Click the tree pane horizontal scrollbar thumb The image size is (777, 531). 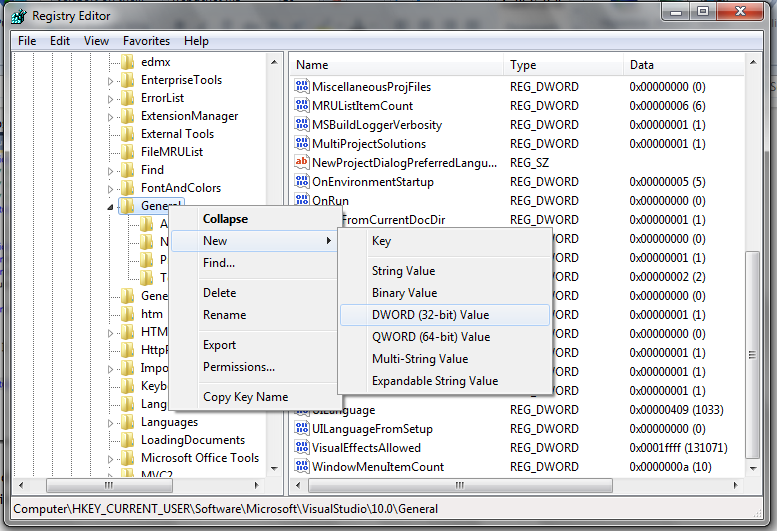[x=110, y=485]
